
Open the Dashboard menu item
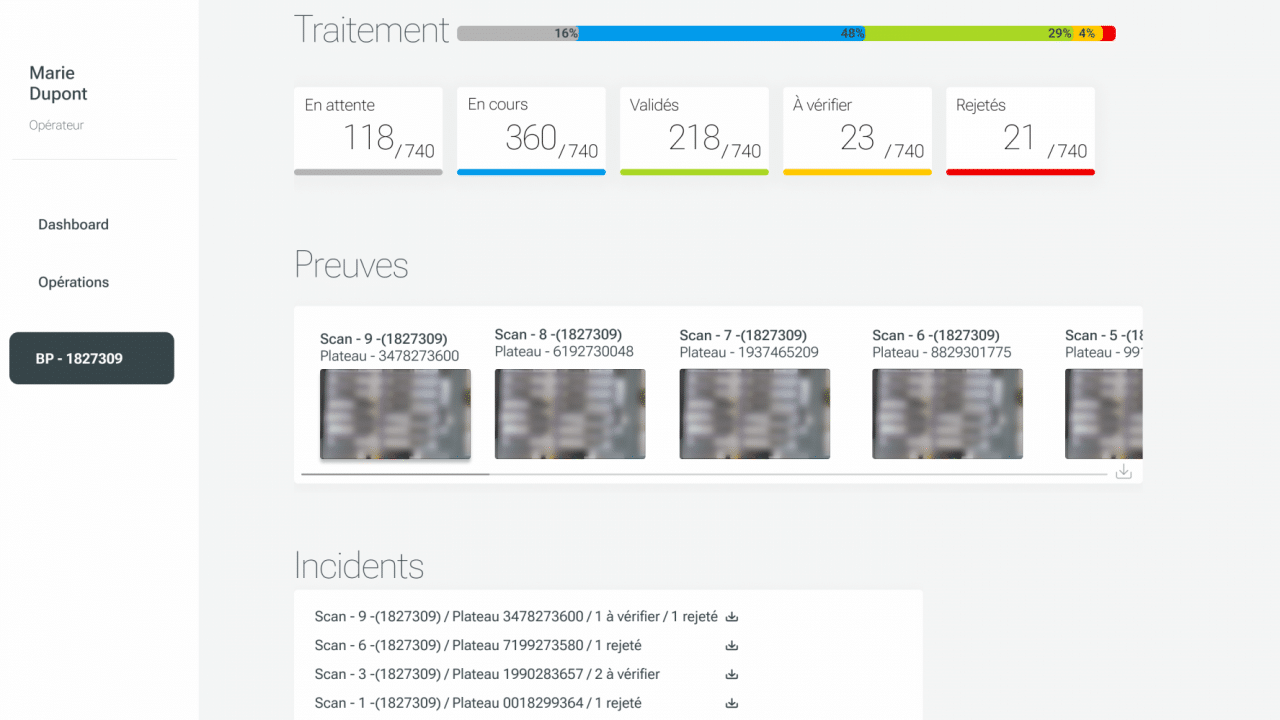[73, 225]
